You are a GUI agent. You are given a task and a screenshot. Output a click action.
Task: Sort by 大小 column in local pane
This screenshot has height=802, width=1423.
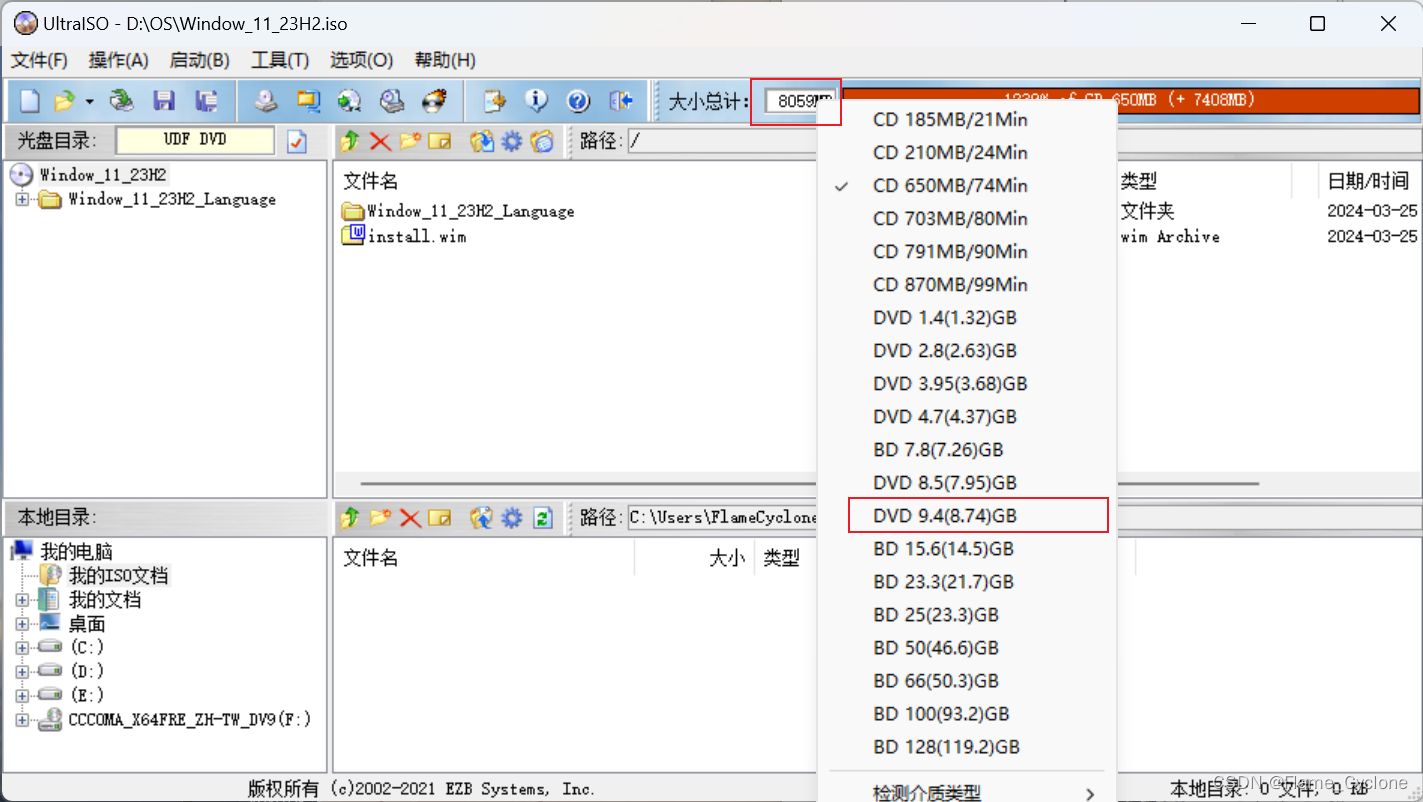click(727, 558)
